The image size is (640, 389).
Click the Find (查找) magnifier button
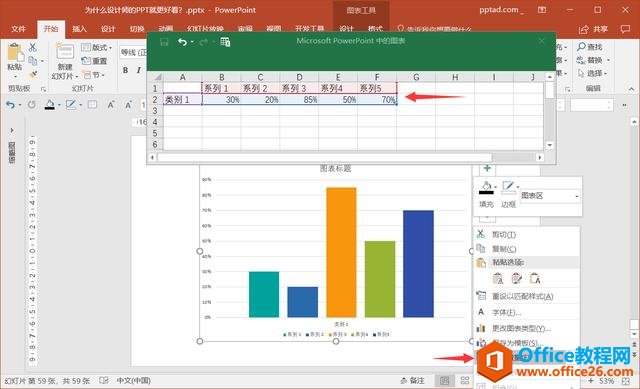(x=590, y=47)
